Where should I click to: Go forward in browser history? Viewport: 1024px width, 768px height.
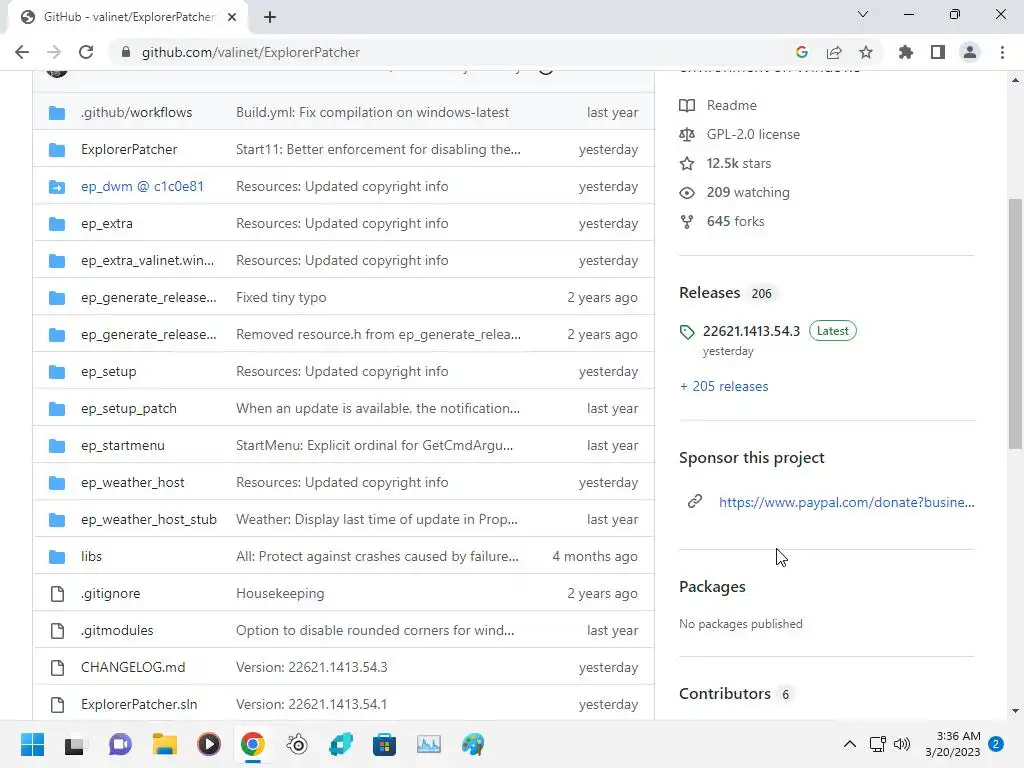pos(54,52)
